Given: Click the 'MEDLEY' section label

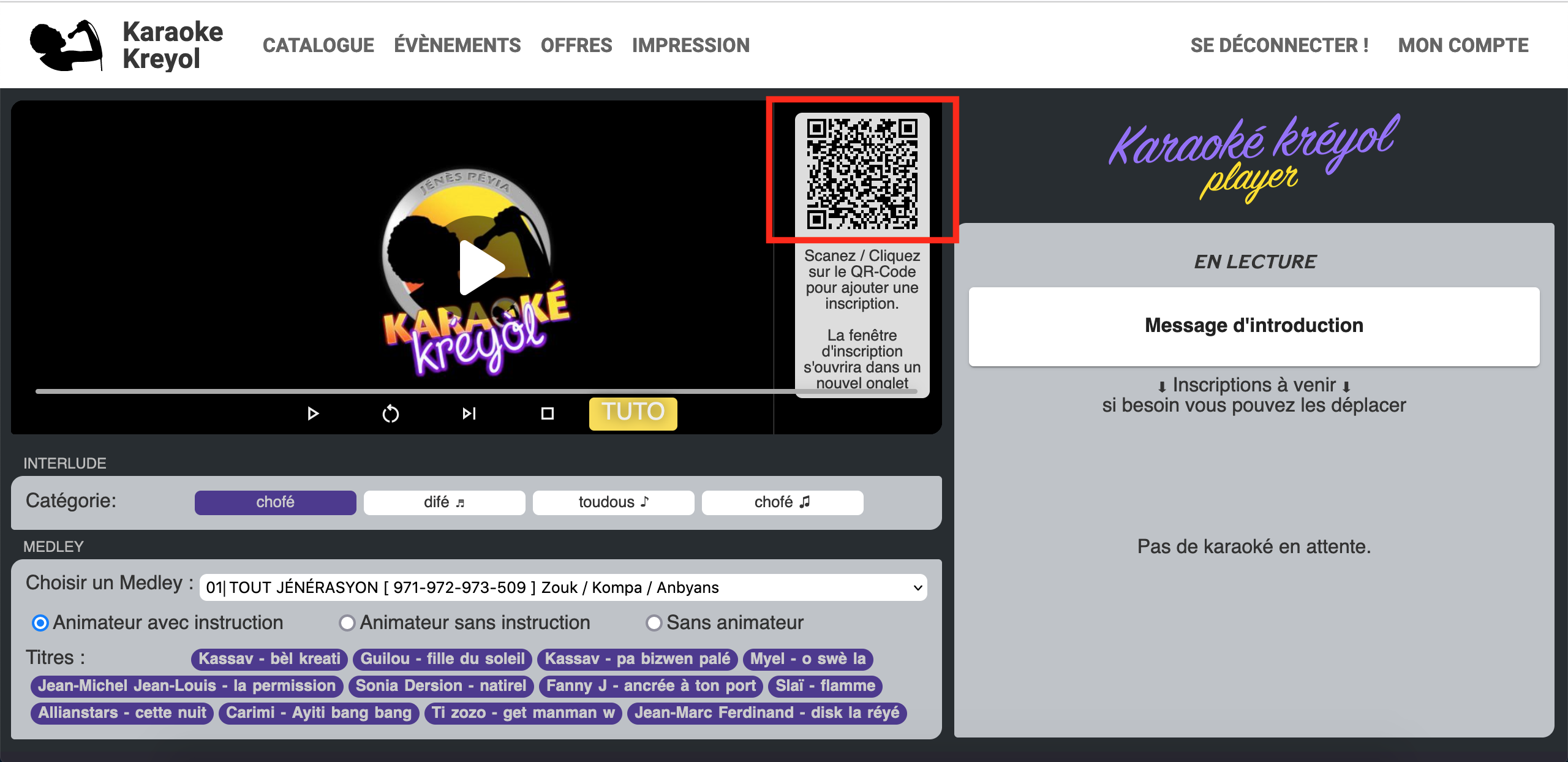Looking at the screenshot, I should click(53, 547).
